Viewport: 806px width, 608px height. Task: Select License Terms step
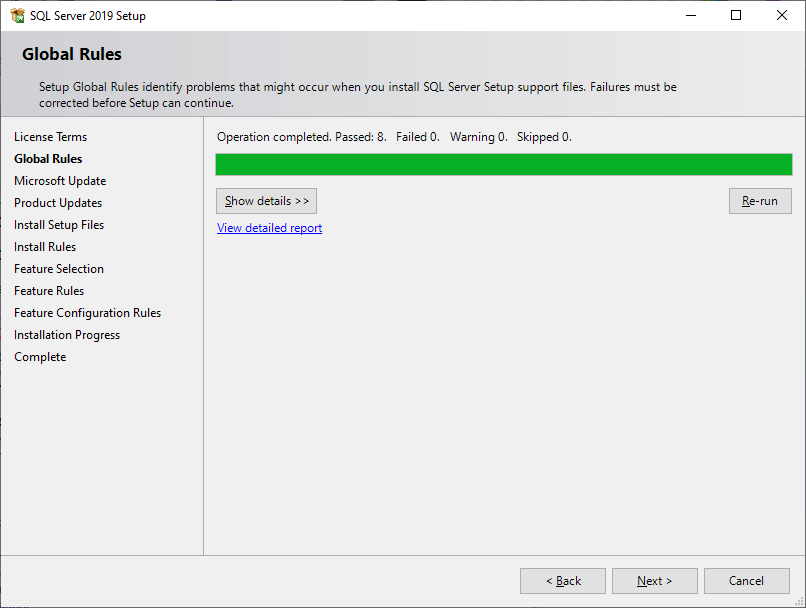pyautogui.click(x=50, y=136)
